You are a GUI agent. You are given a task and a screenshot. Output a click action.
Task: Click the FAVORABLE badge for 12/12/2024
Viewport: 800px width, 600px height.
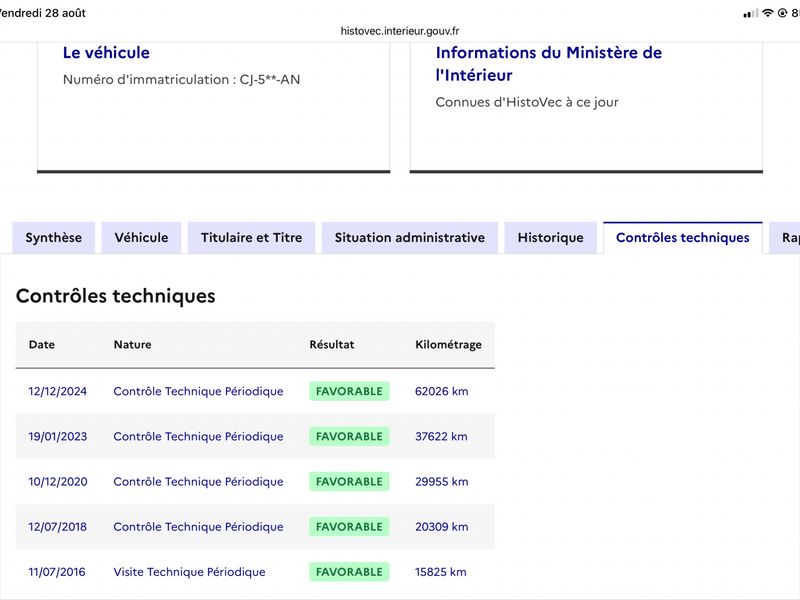(349, 391)
